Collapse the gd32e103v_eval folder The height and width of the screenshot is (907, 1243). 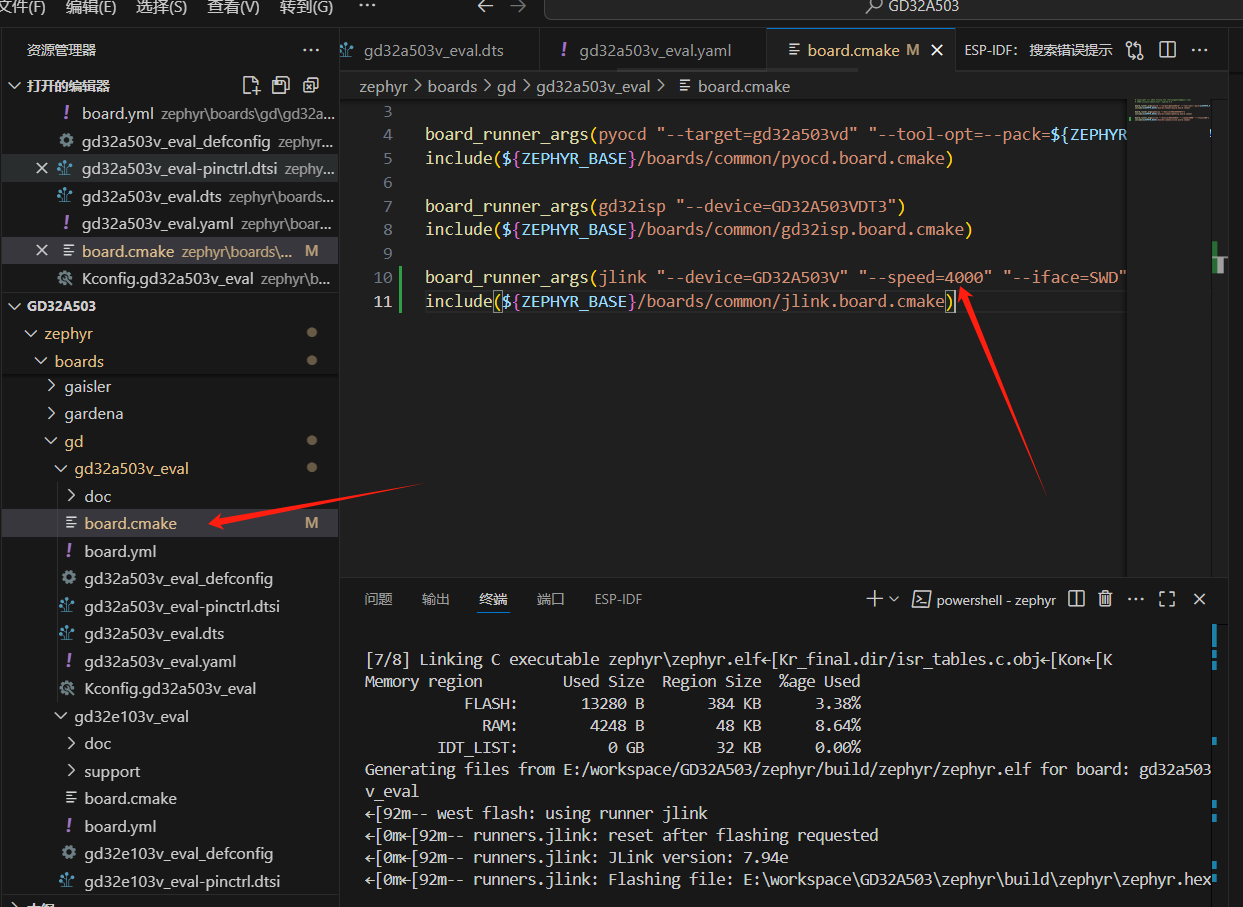point(62,716)
